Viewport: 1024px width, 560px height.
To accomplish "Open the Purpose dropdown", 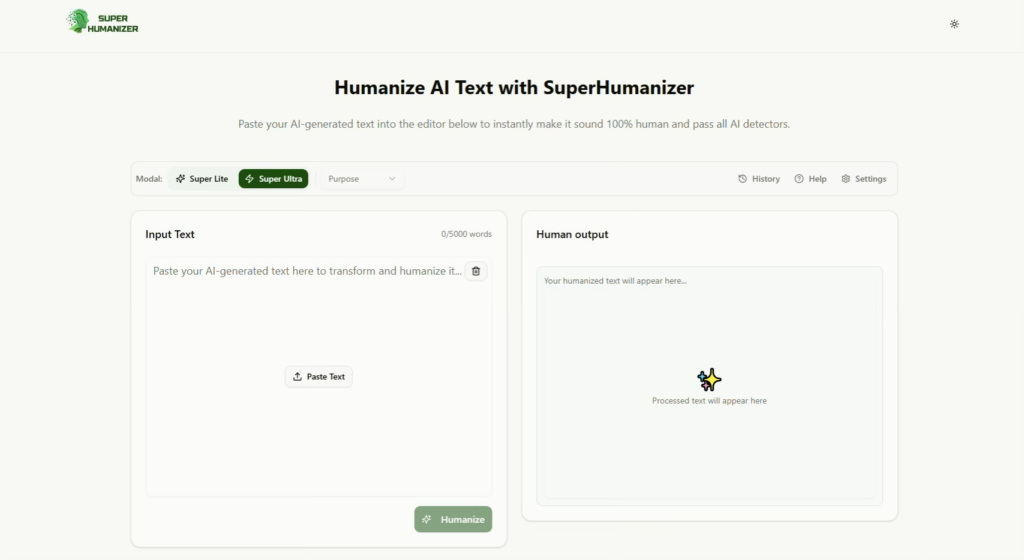I will pyautogui.click(x=361, y=179).
